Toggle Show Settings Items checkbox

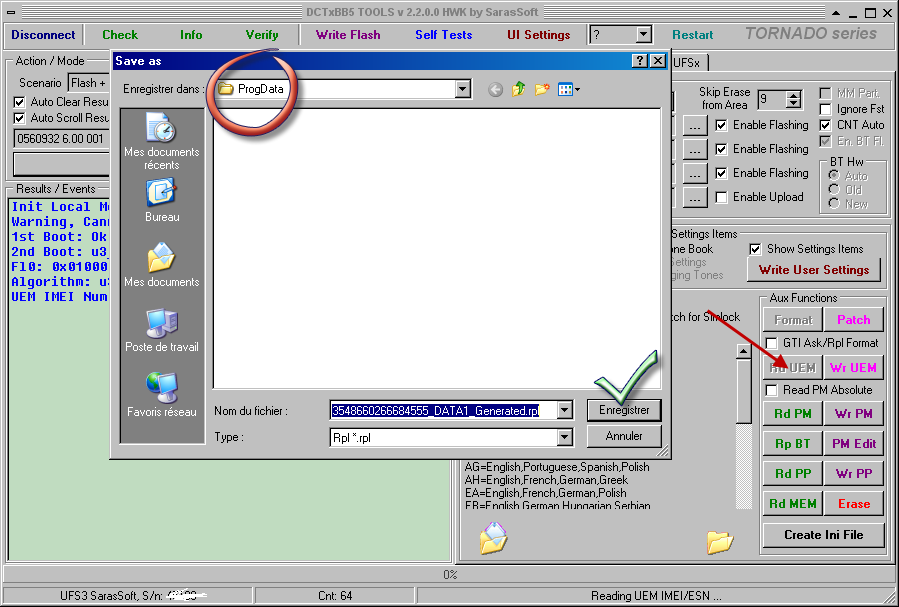[x=755, y=249]
